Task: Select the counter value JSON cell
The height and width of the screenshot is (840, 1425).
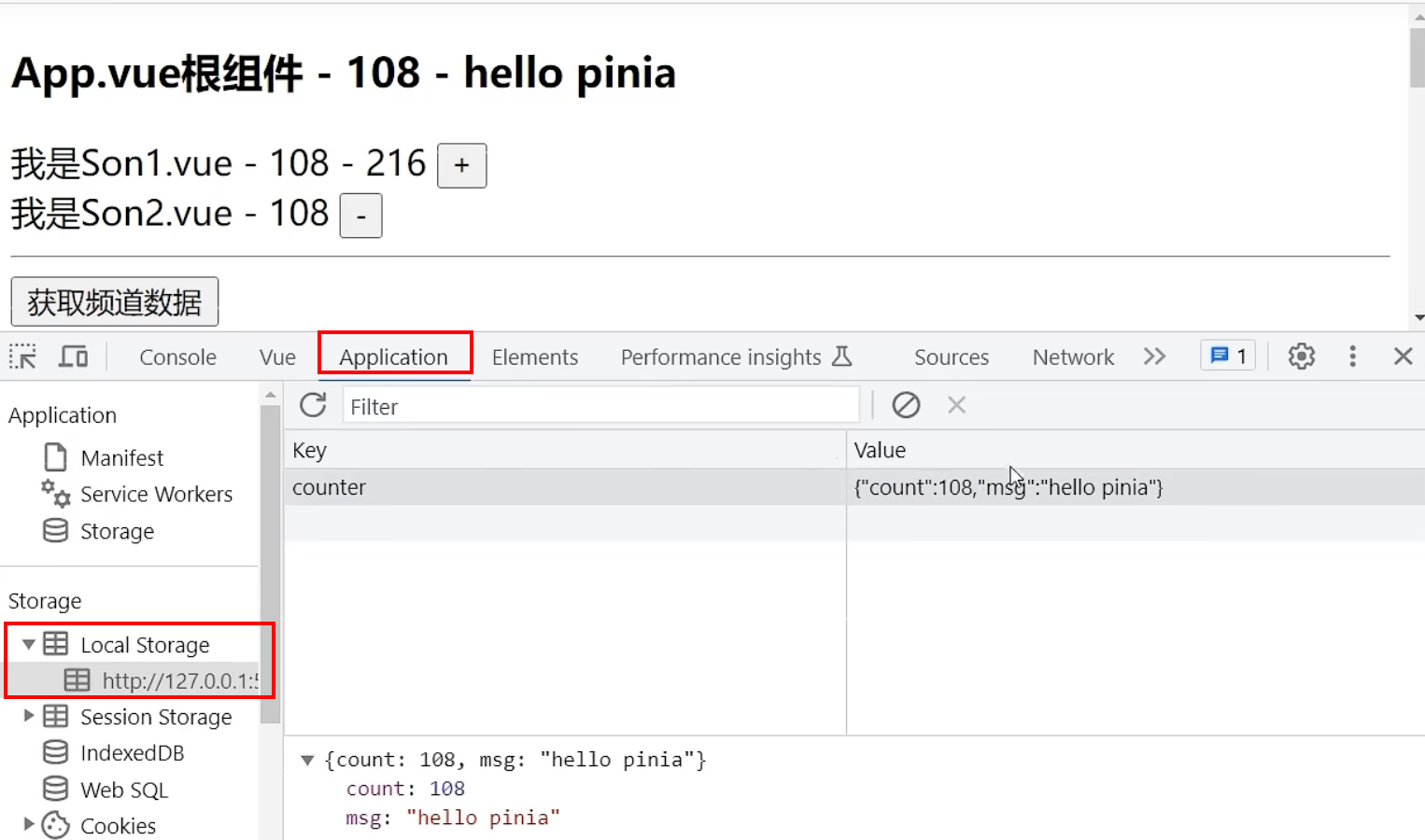Action: point(1136,487)
